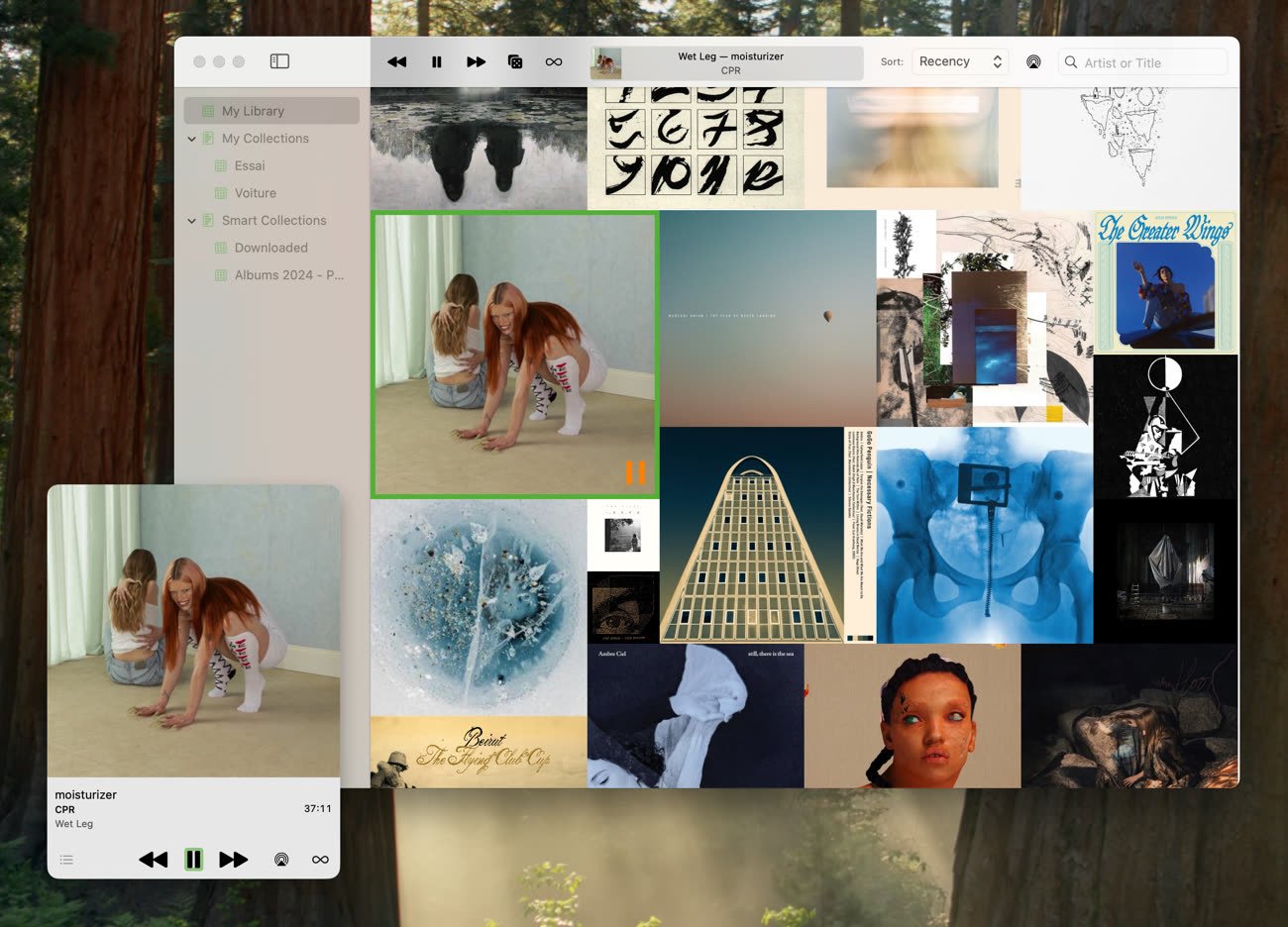Screen dimensions: 1288x927
Task: Open the Albums 2024 smart collection
Action: 288,275
